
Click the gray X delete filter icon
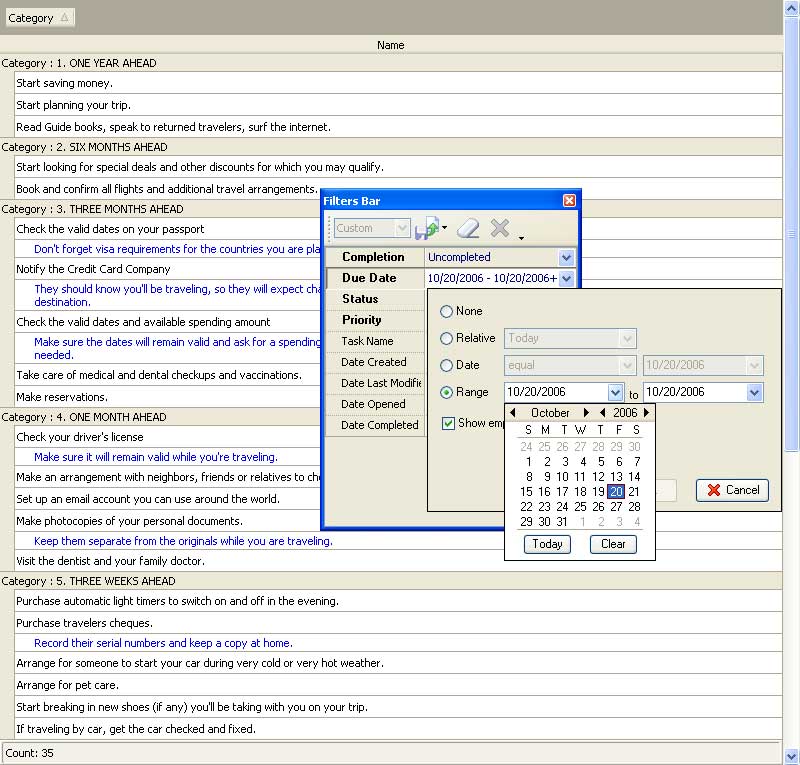500,229
